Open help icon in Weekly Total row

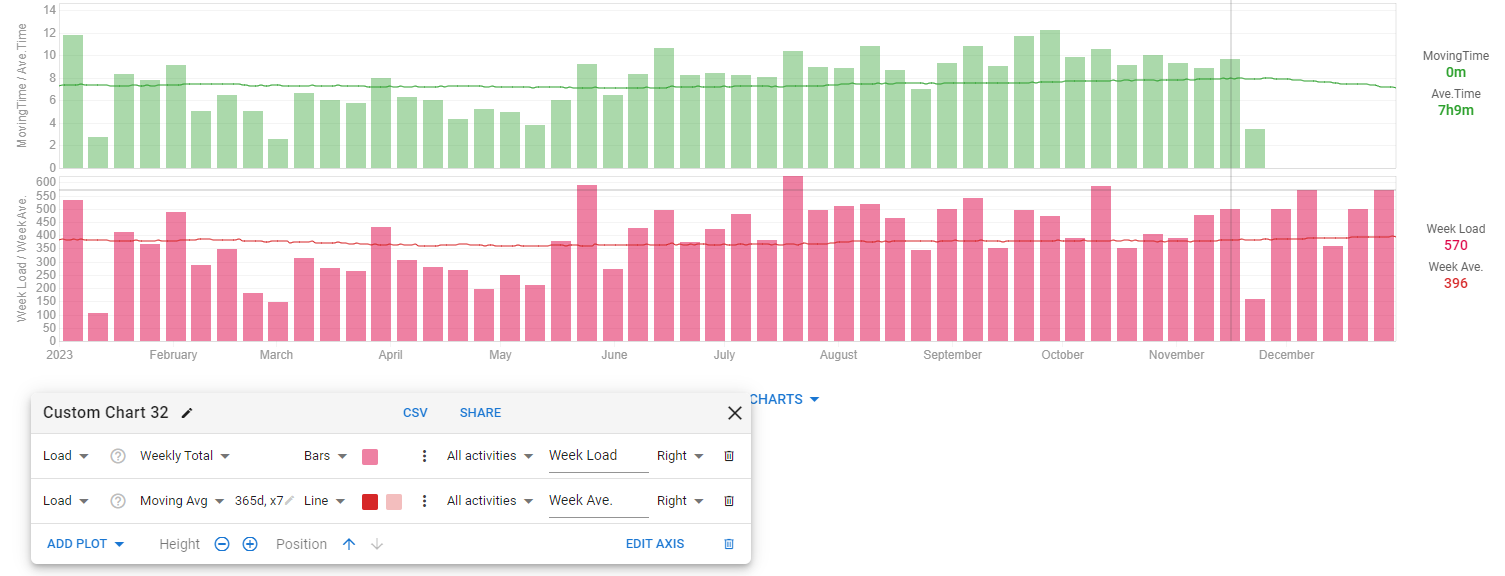pos(118,456)
